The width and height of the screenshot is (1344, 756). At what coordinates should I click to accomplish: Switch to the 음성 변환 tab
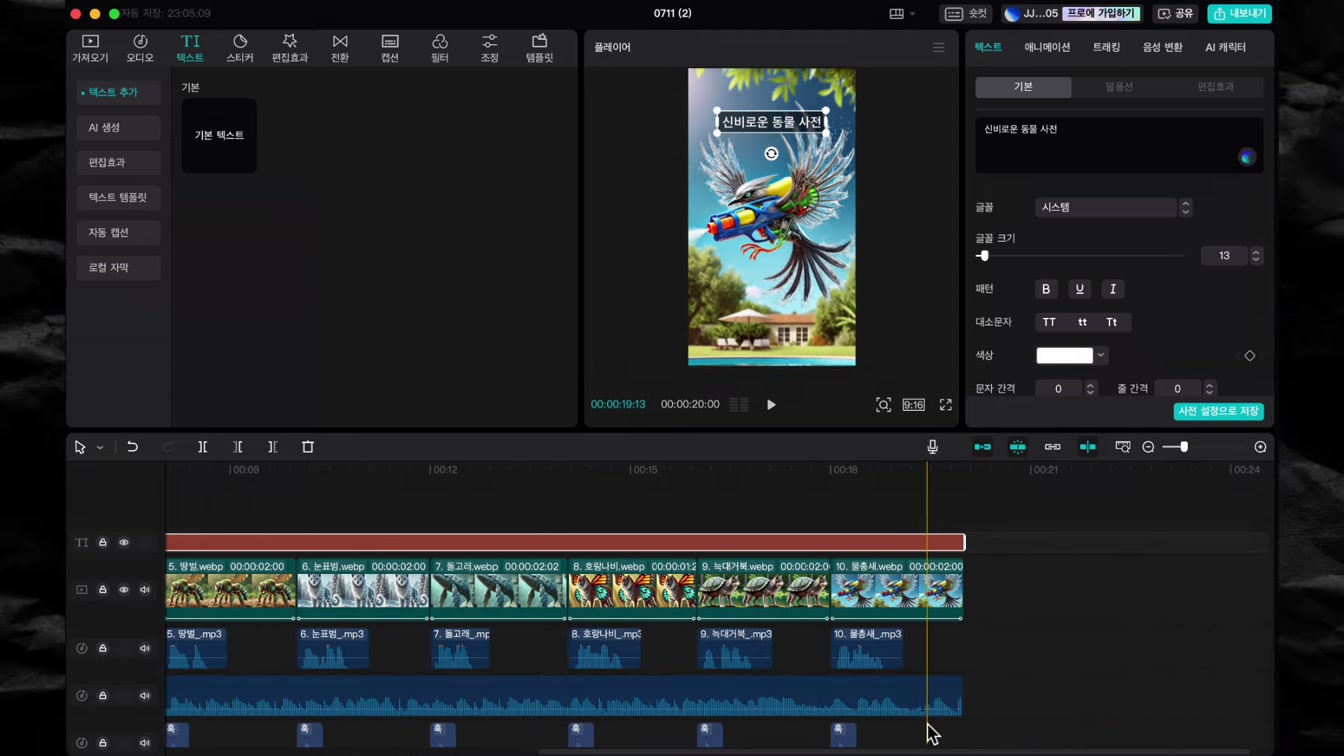tap(1162, 47)
